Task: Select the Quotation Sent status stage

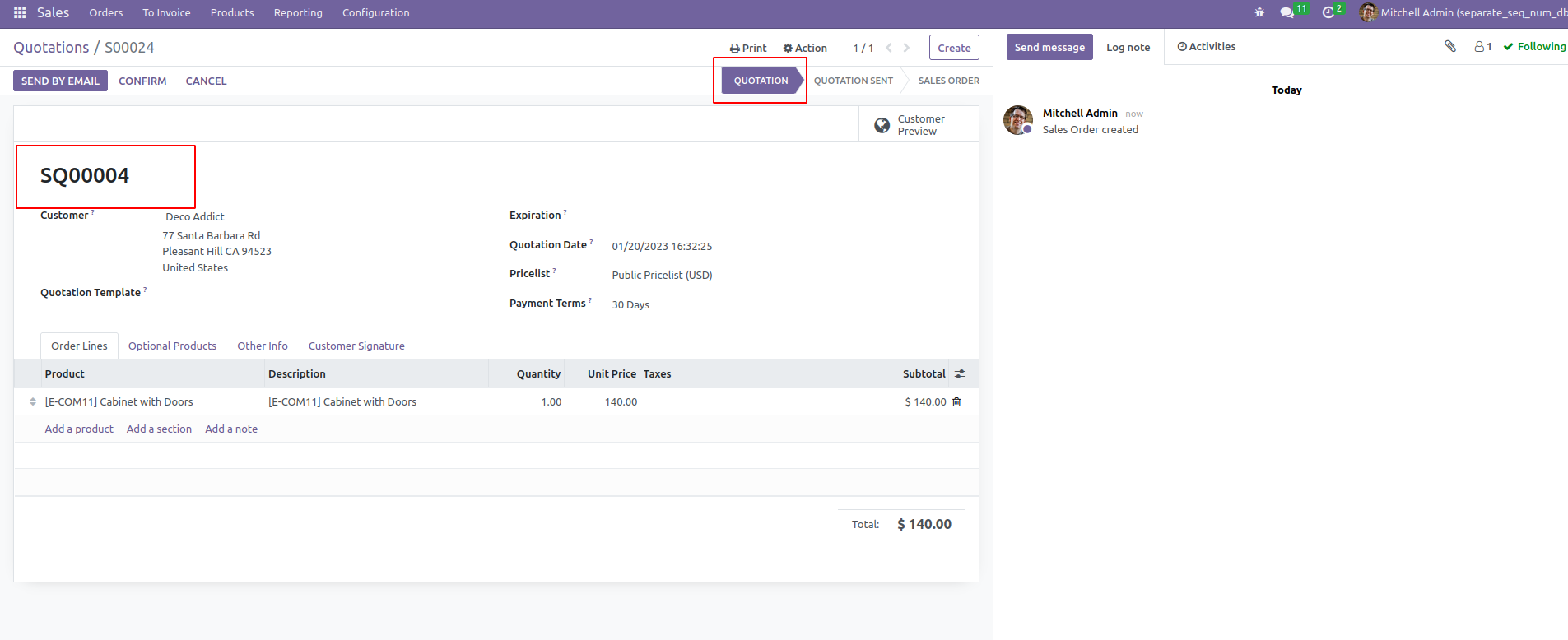Action: [854, 81]
